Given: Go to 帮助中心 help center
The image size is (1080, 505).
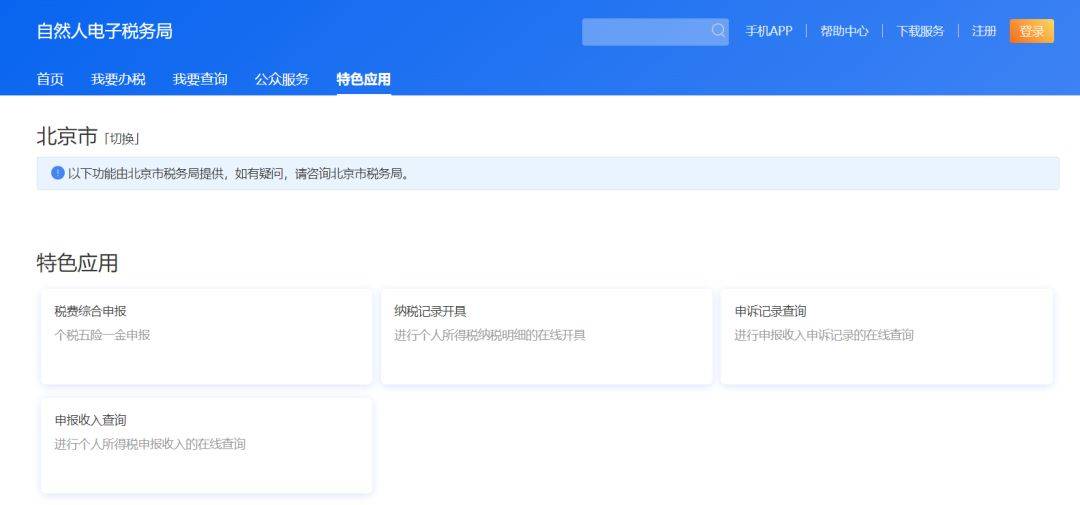Looking at the screenshot, I should 844,31.
